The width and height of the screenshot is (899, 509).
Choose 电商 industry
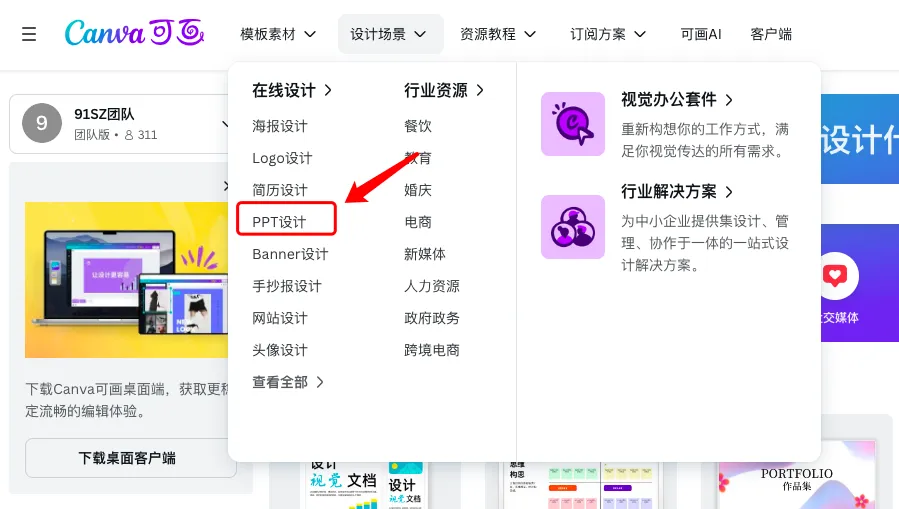pos(417,222)
